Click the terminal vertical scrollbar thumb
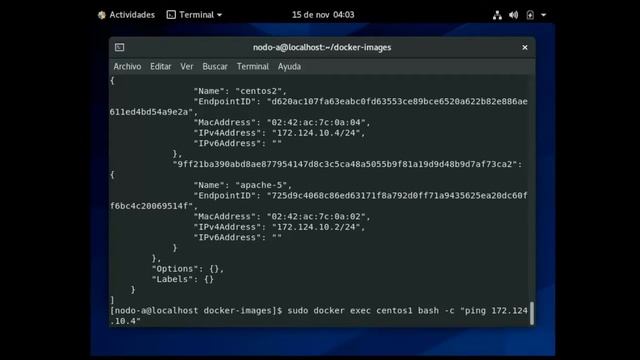Screen dimensions: 640x360 (532, 313)
